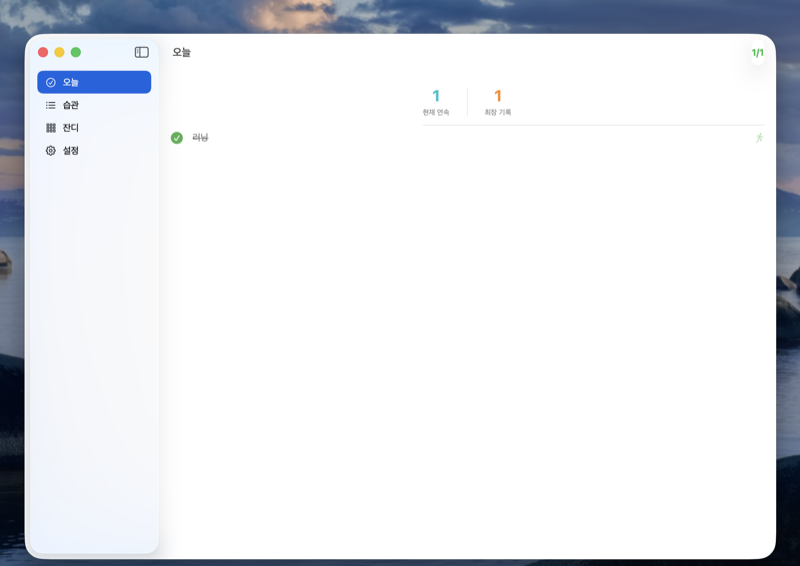Select the 오늘 label in the sidebar
This screenshot has height=566, width=800.
(71, 82)
